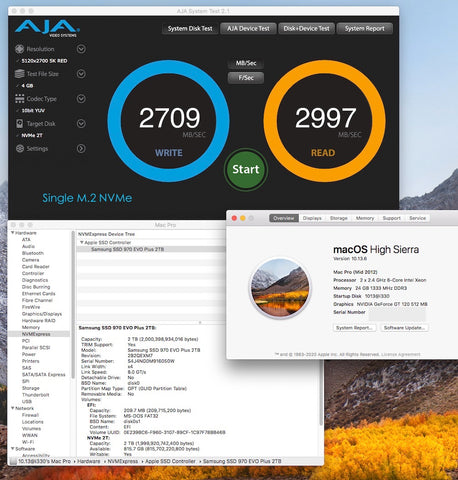Collapse the Network tree section
Screen dimensions: 458x480
[13, 408]
